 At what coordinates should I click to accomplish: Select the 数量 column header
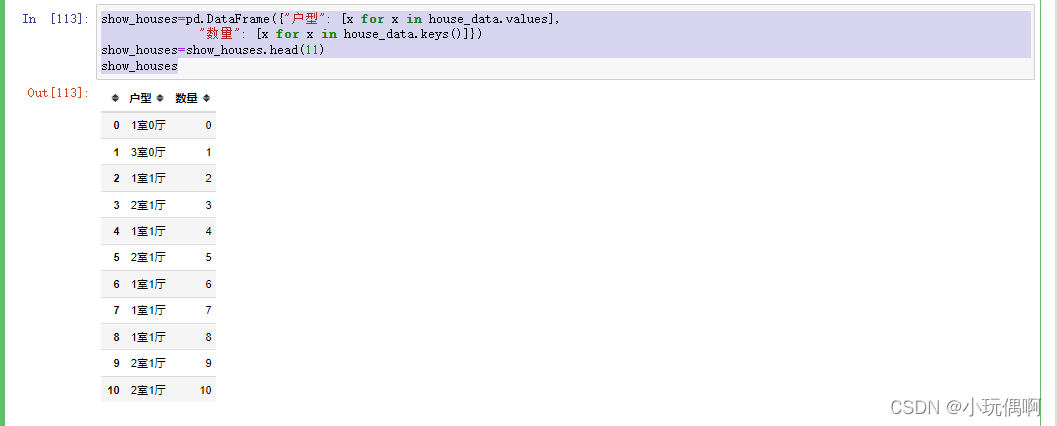tap(187, 98)
